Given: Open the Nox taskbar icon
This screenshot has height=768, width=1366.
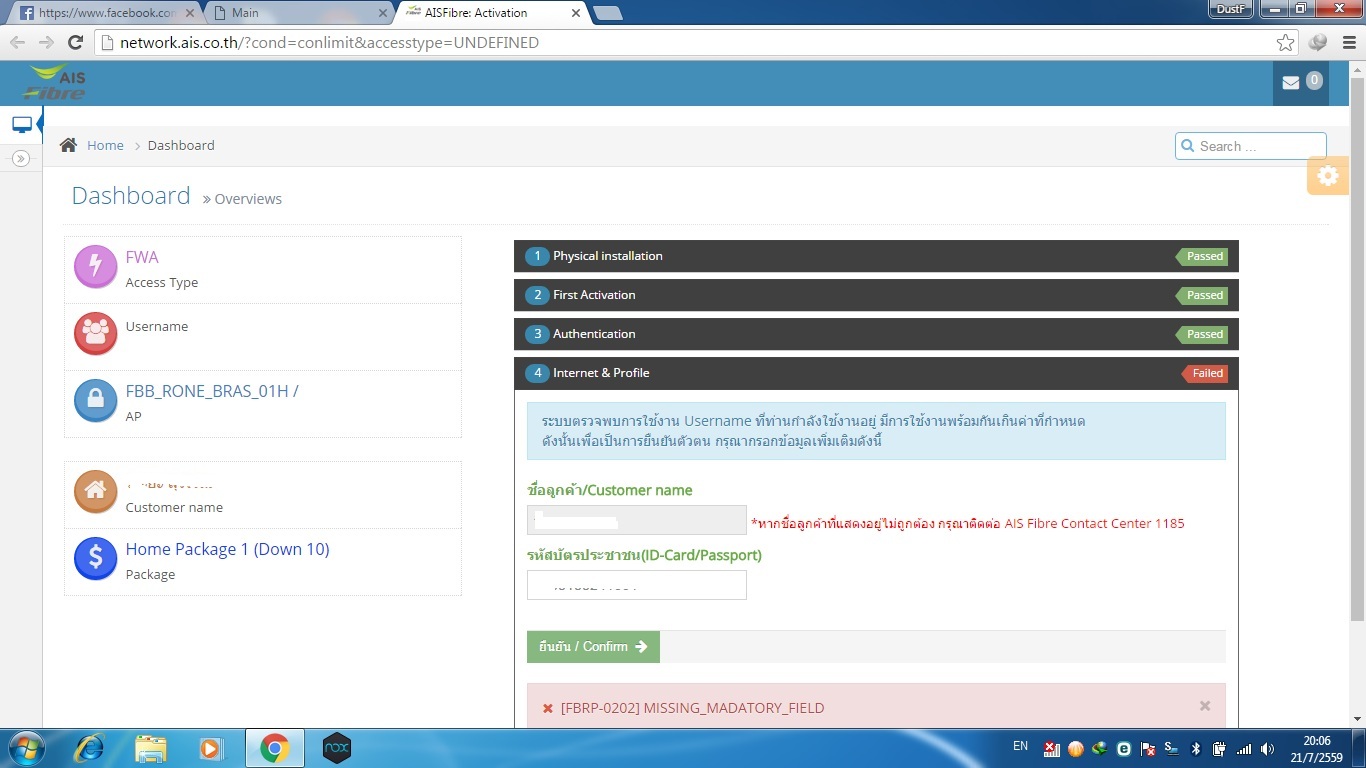Looking at the screenshot, I should coord(337,748).
